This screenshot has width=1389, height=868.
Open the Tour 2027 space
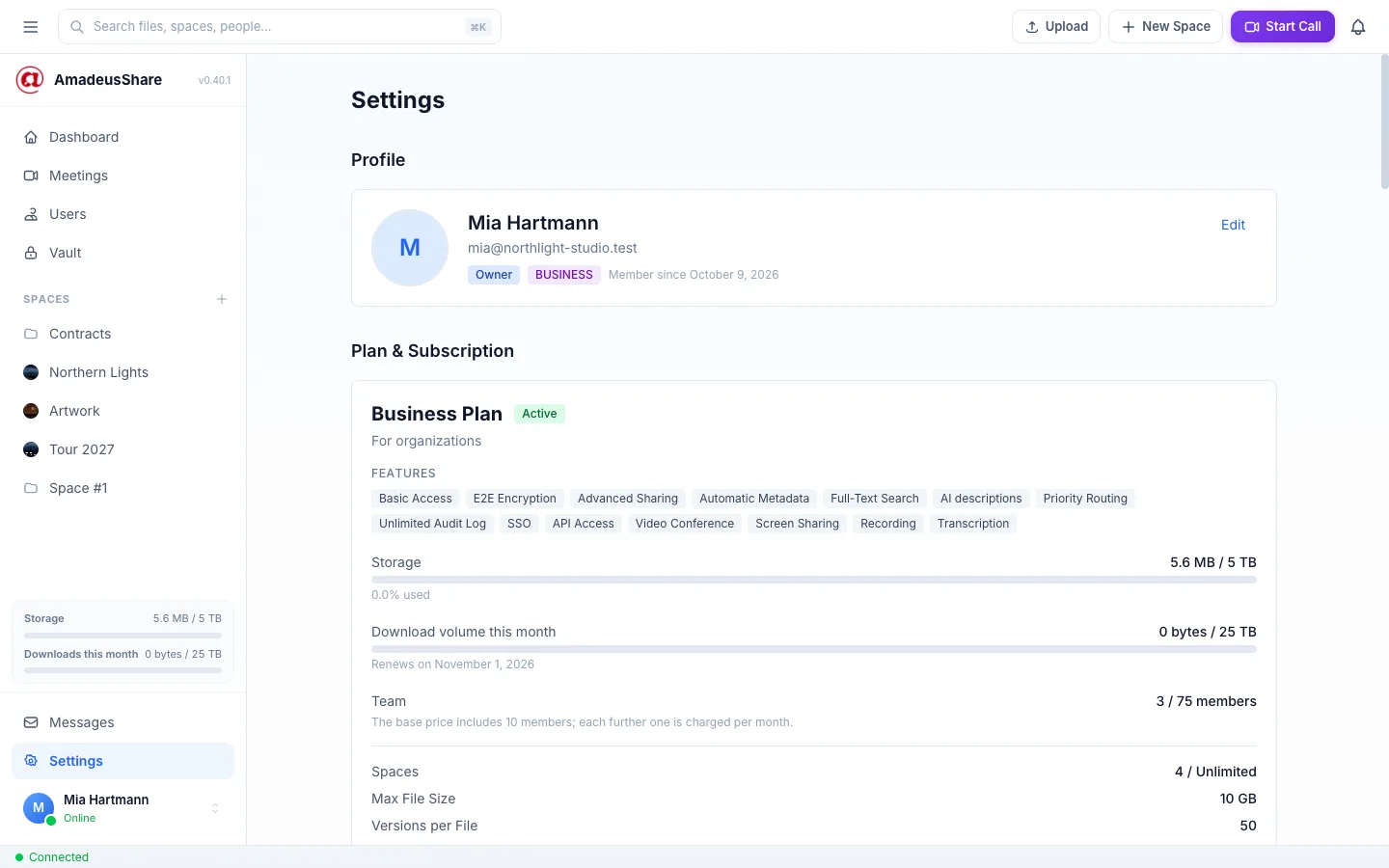(x=123, y=449)
